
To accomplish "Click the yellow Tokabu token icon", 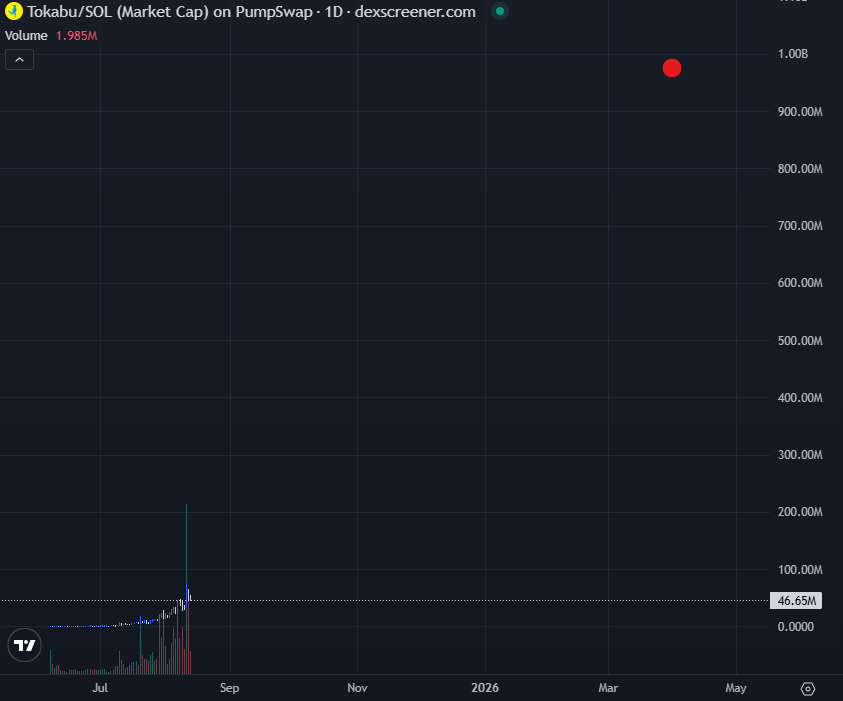I will tap(13, 11).
